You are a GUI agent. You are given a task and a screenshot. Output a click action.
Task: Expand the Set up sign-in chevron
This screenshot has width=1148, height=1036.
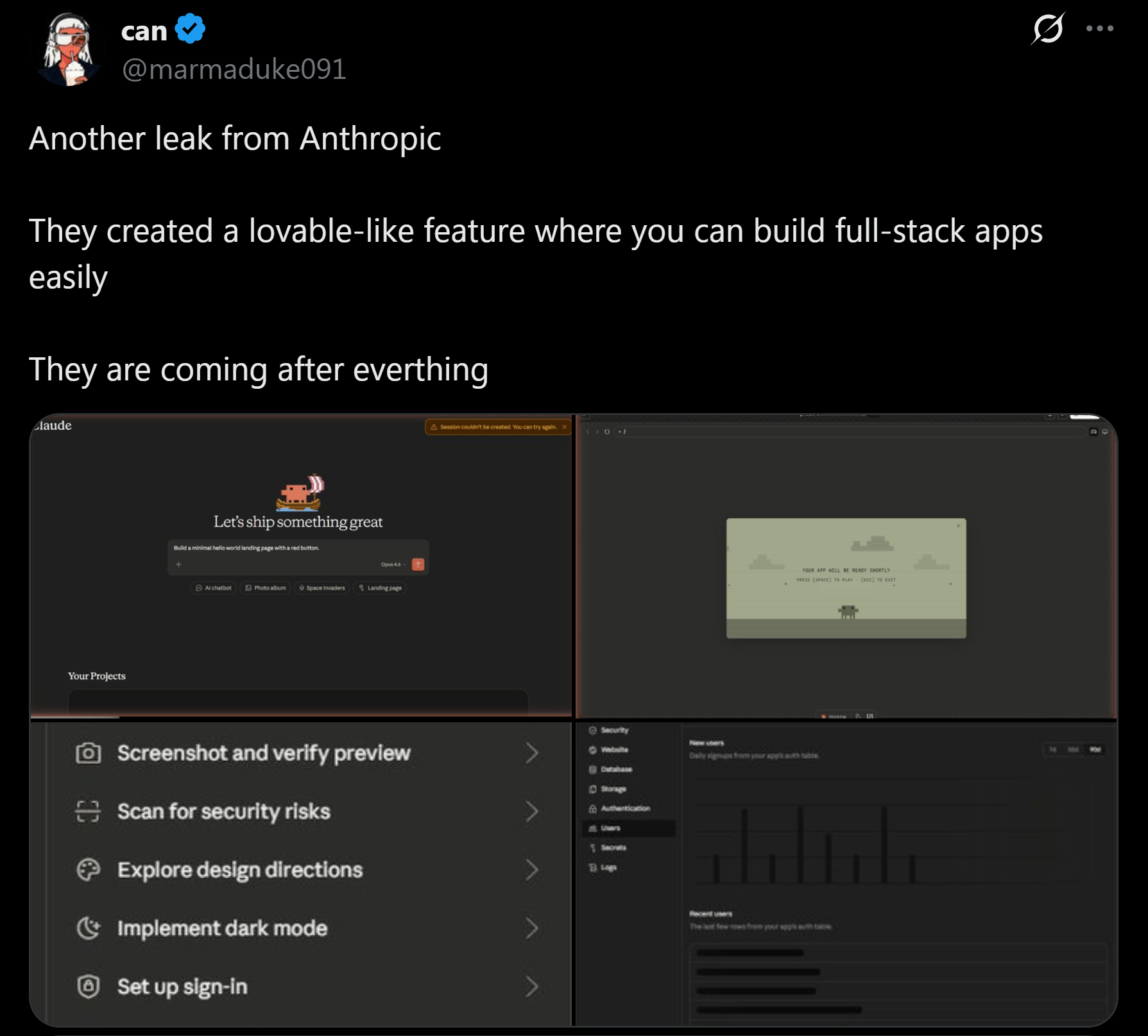(531, 987)
